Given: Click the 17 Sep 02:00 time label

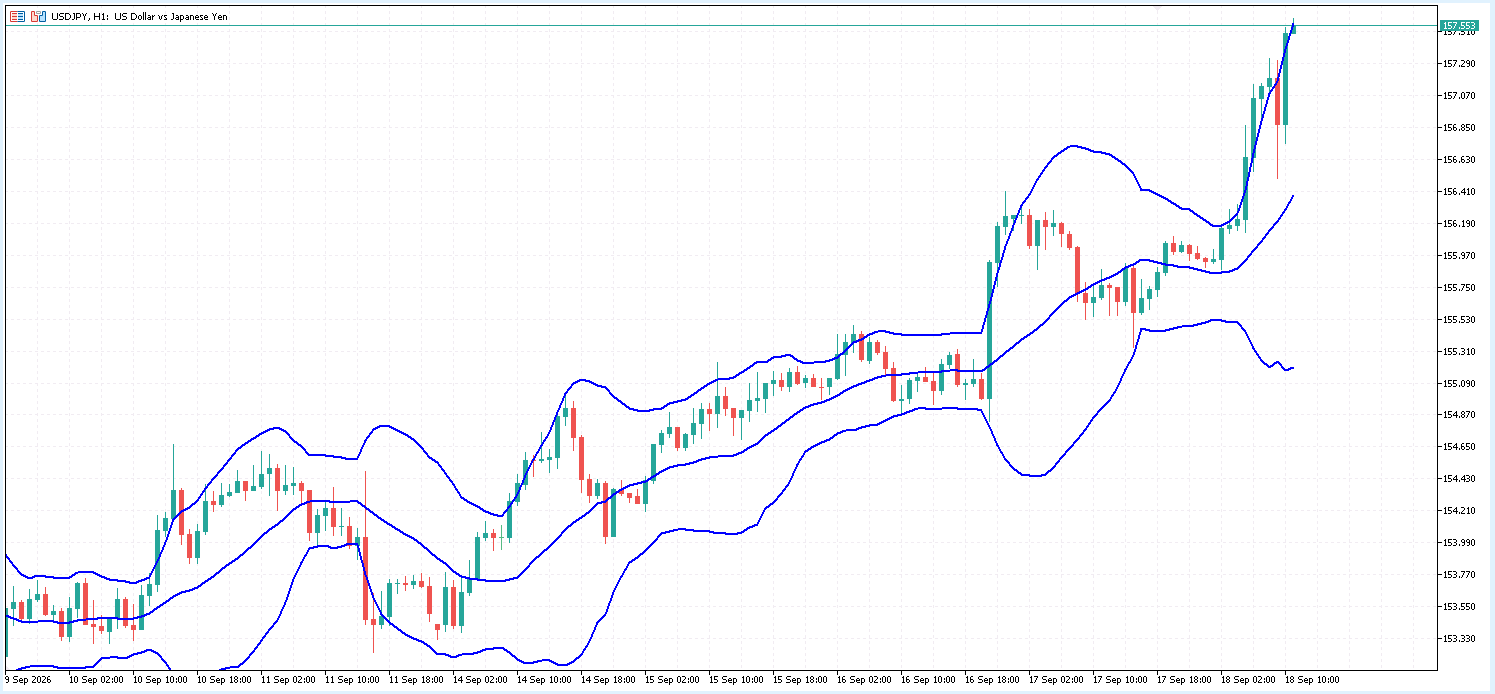Looking at the screenshot, I should point(1055,679).
